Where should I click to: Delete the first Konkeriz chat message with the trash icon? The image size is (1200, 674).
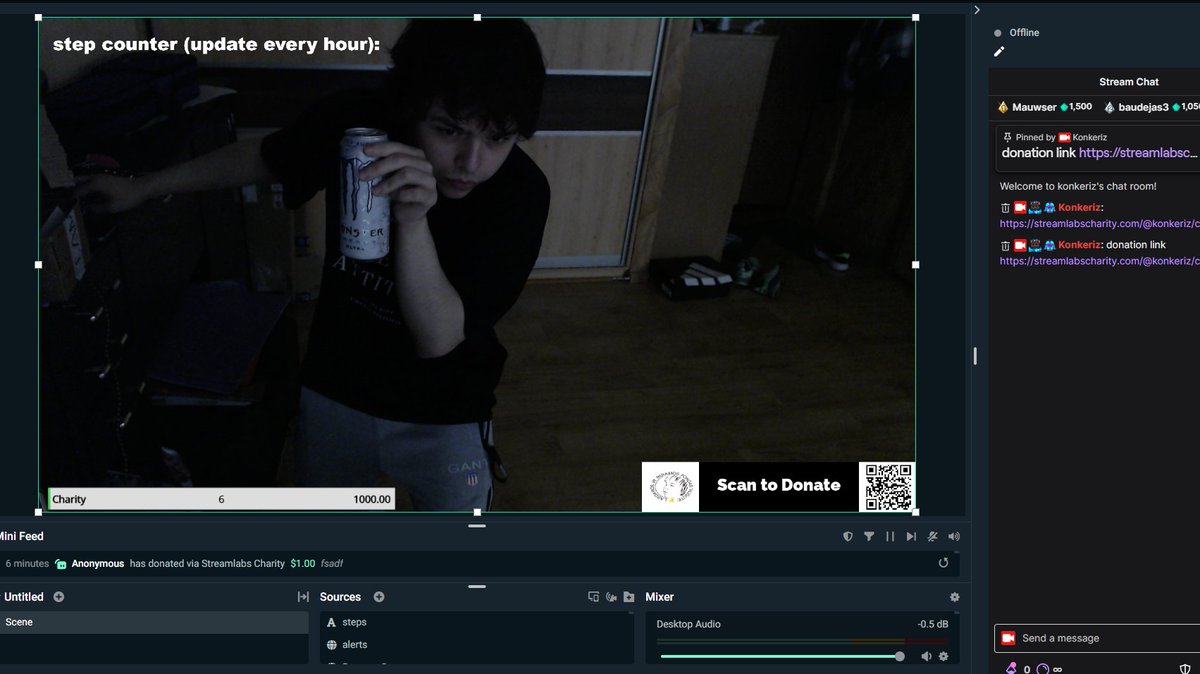[1006, 208]
